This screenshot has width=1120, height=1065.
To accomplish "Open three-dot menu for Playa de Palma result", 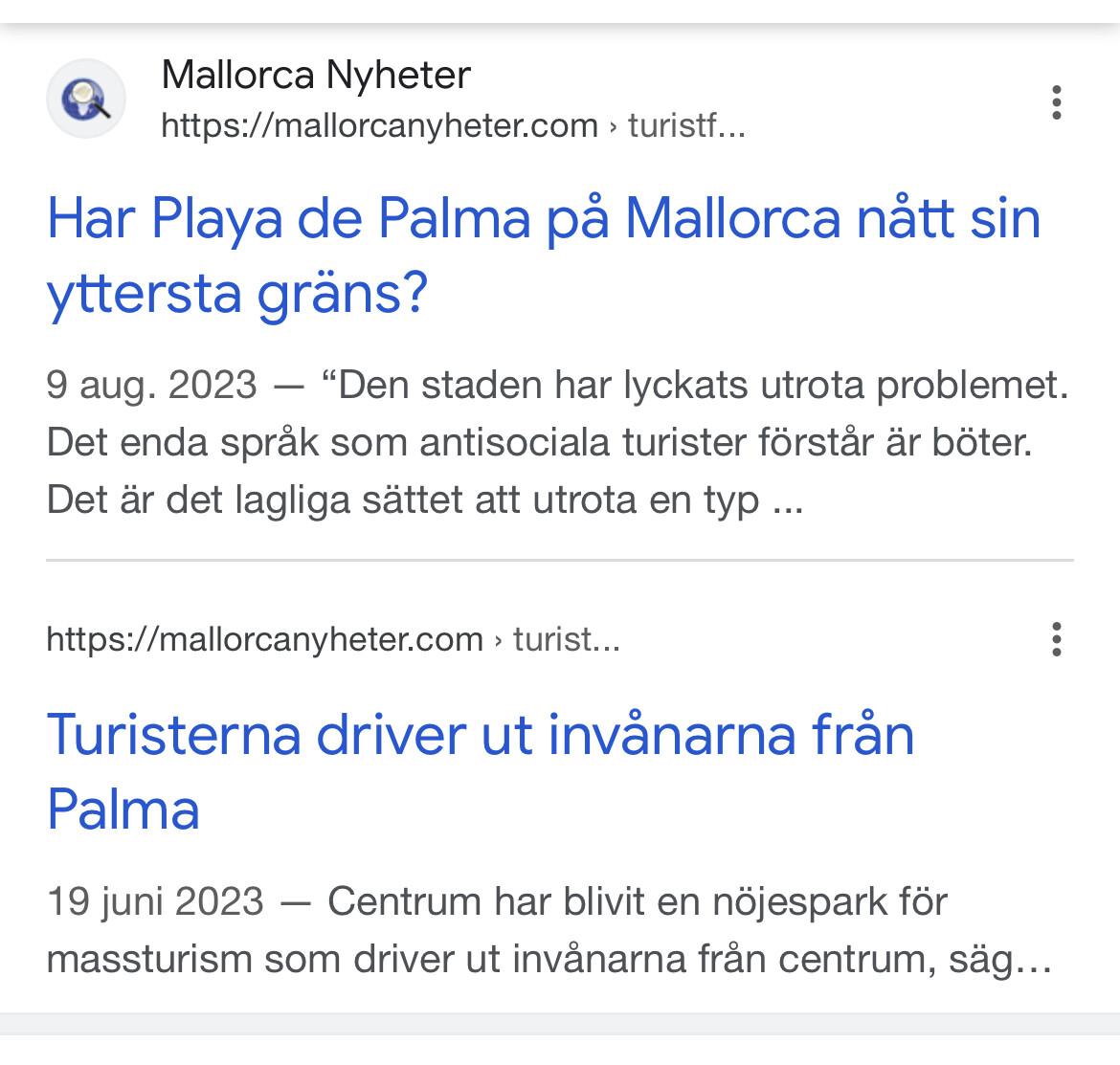I will (x=1056, y=102).
